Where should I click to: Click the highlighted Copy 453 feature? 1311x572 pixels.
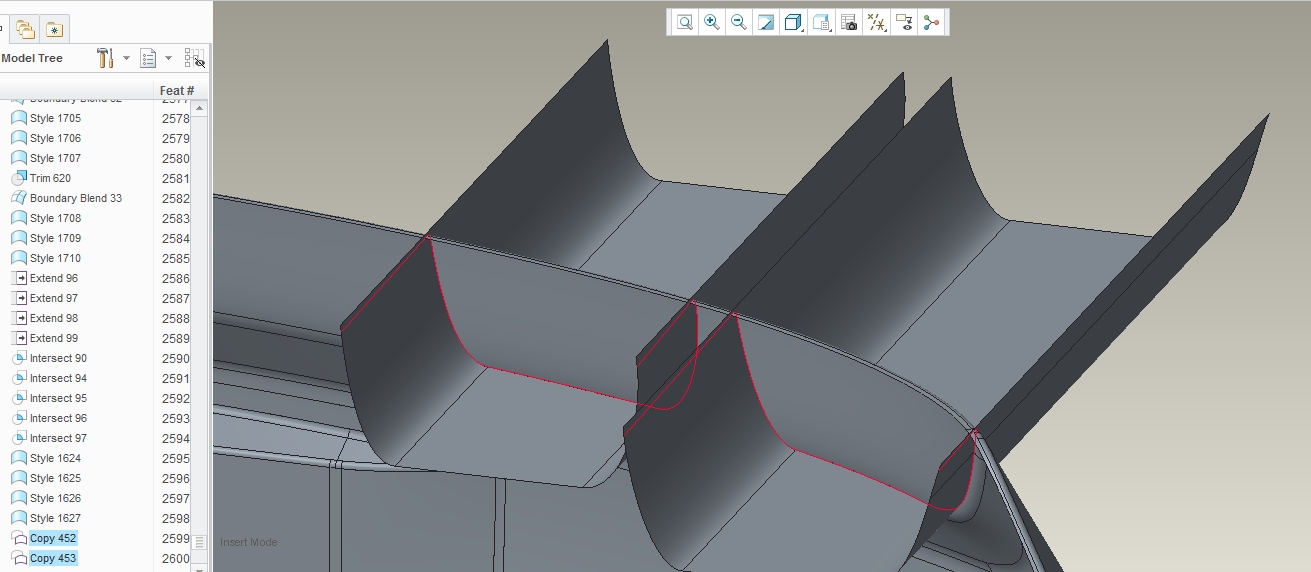(x=53, y=558)
